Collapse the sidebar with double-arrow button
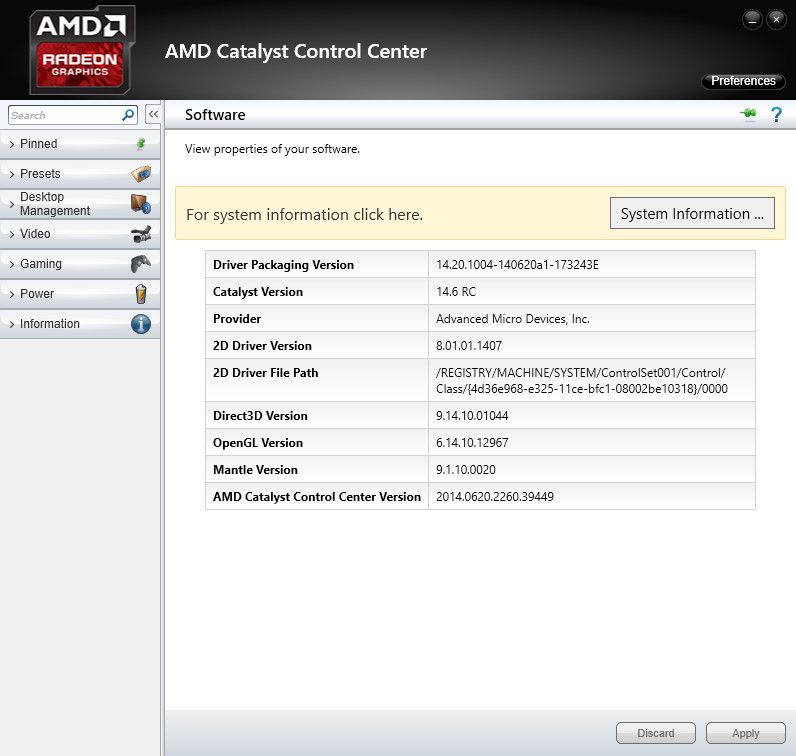The width and height of the screenshot is (796, 756). [x=153, y=114]
